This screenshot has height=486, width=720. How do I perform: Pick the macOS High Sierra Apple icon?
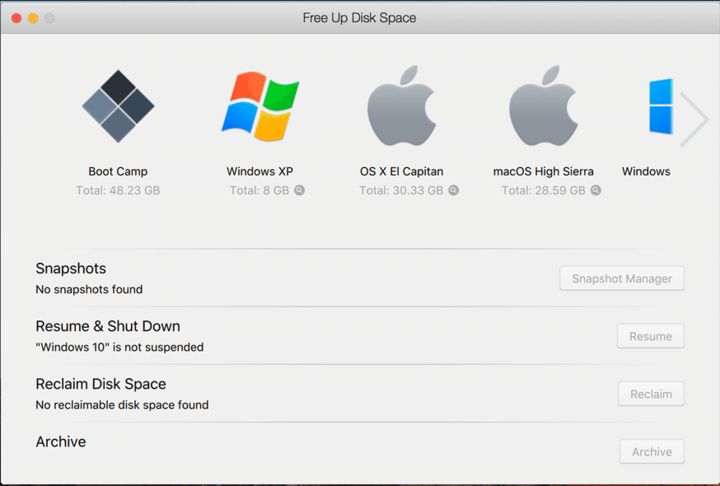tap(543, 106)
